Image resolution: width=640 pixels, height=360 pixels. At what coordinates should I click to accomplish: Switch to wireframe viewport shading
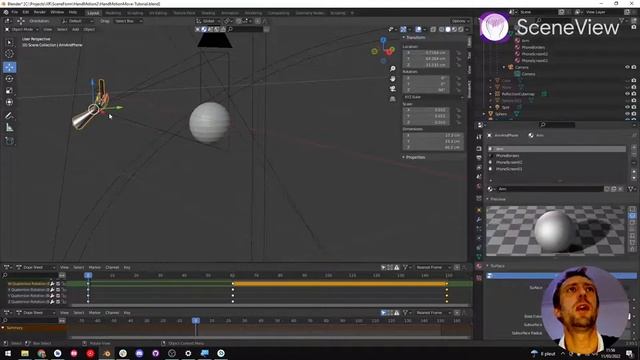(442, 29)
